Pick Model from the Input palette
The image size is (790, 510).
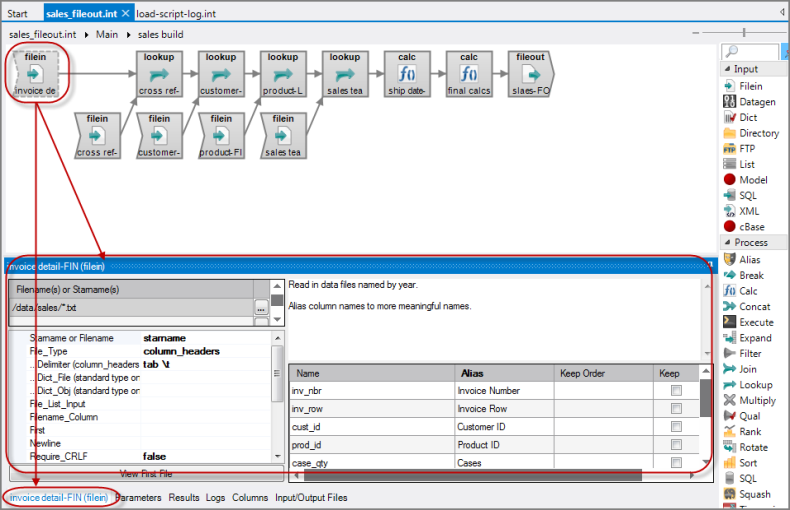746,180
